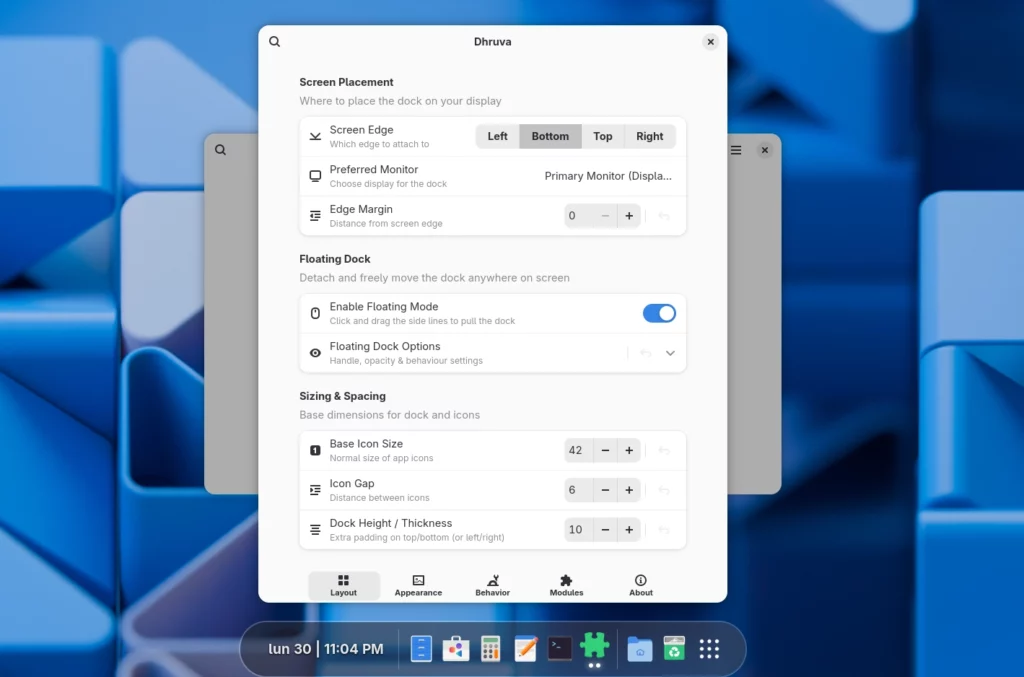Increase Base Icon Size with plus button

(x=629, y=451)
